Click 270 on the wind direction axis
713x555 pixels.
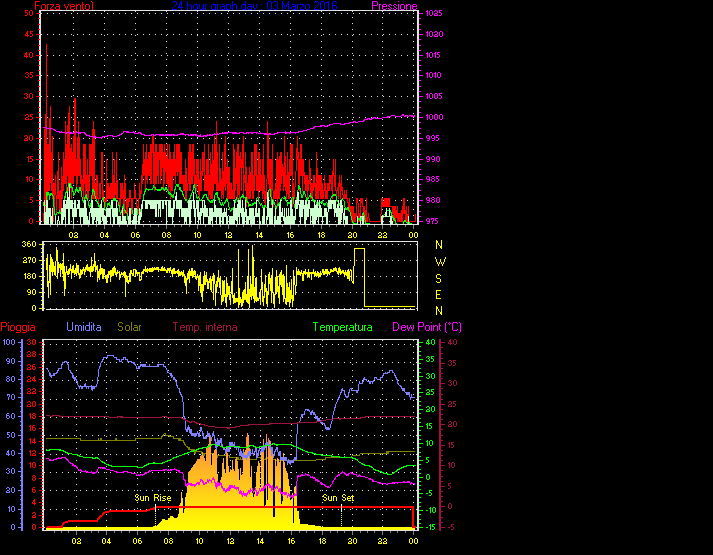29,260
